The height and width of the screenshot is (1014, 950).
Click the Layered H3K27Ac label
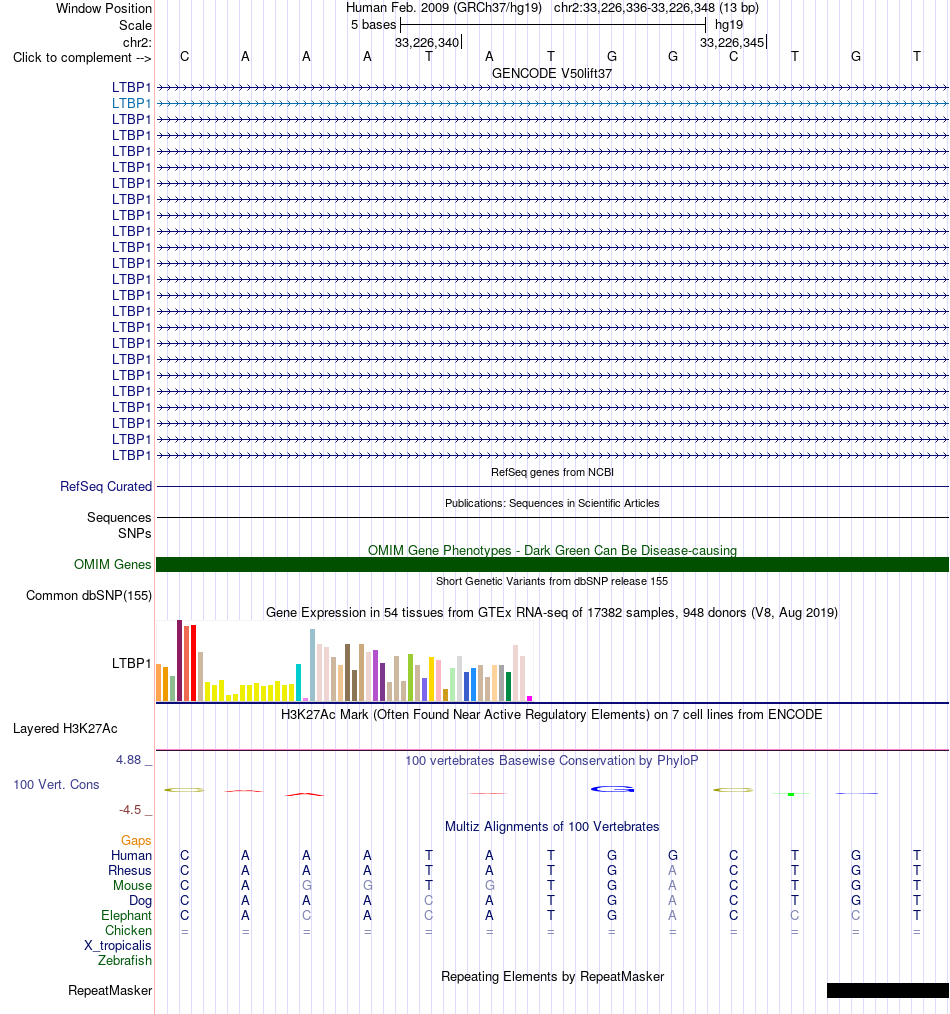pyautogui.click(x=65, y=729)
